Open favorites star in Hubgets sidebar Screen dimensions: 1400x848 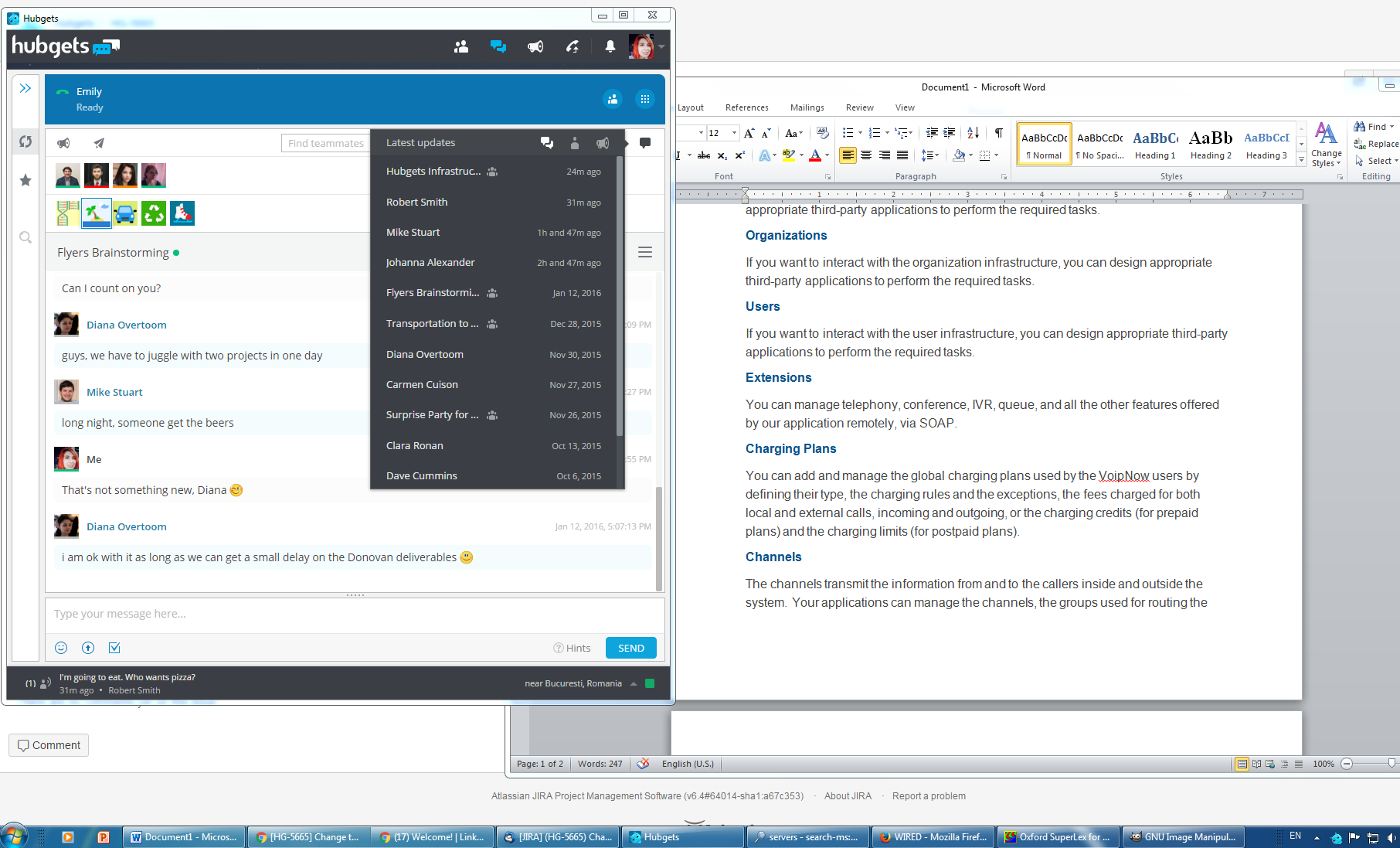click(25, 180)
